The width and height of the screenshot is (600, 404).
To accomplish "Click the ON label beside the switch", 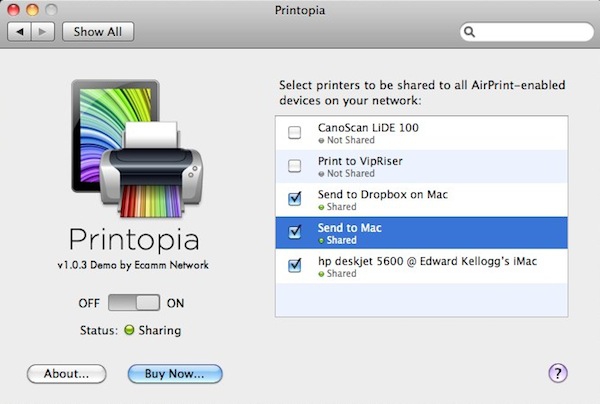I will click(175, 303).
